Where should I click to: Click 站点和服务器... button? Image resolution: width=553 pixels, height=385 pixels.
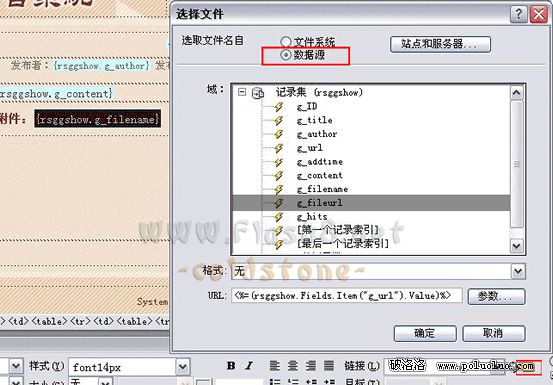tap(440, 44)
